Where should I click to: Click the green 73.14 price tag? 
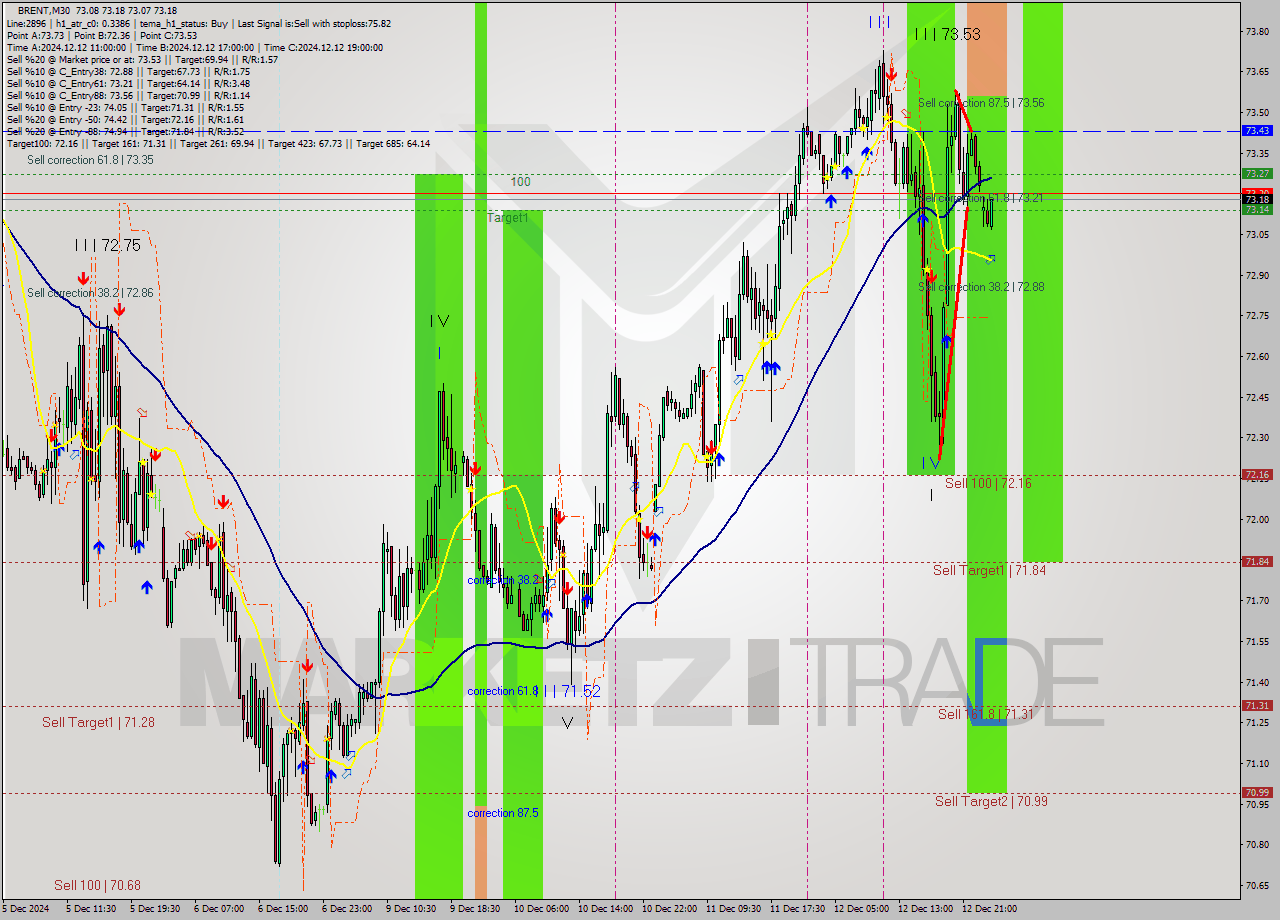click(1256, 210)
